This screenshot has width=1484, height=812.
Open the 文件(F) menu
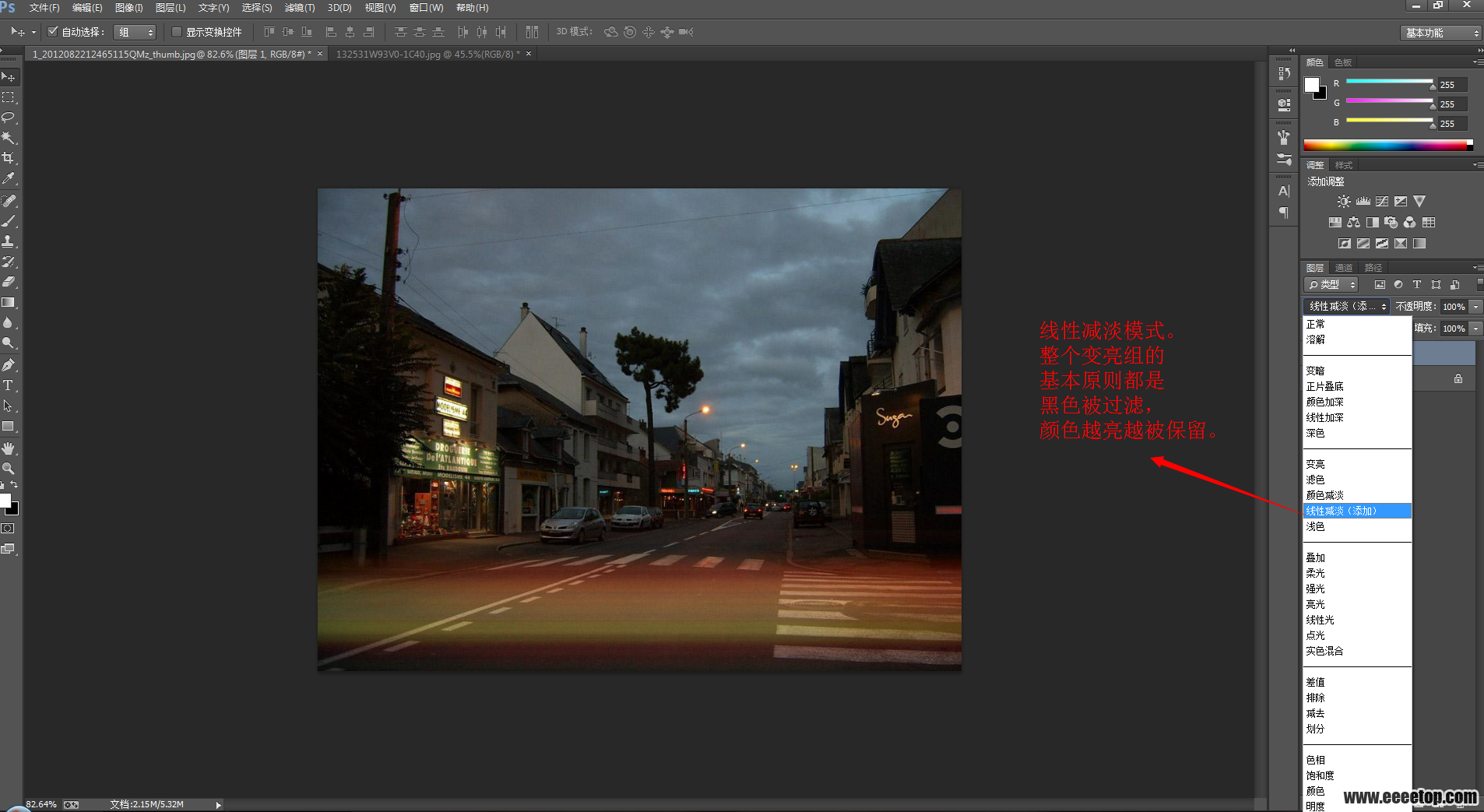44,8
